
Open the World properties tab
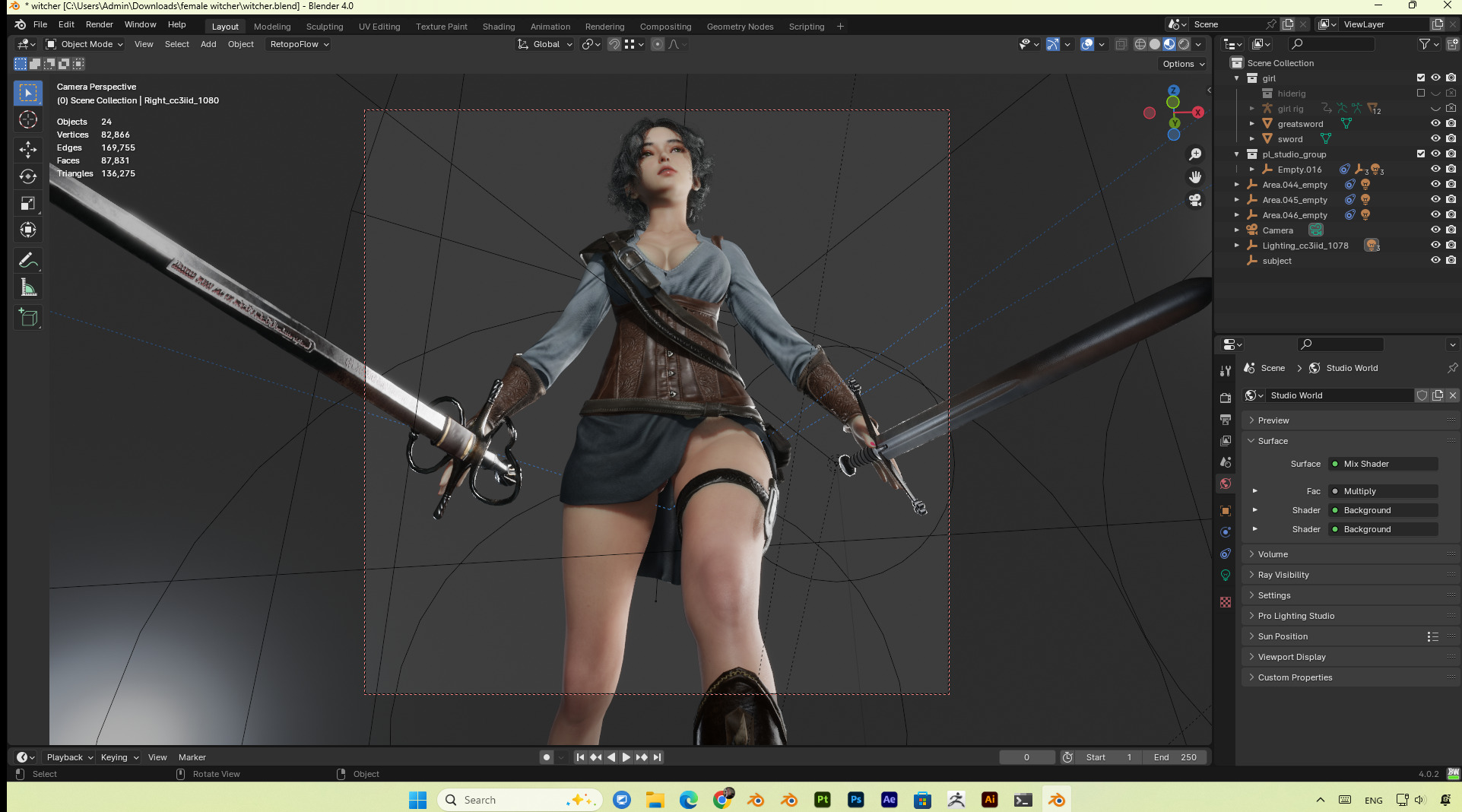tap(1226, 483)
